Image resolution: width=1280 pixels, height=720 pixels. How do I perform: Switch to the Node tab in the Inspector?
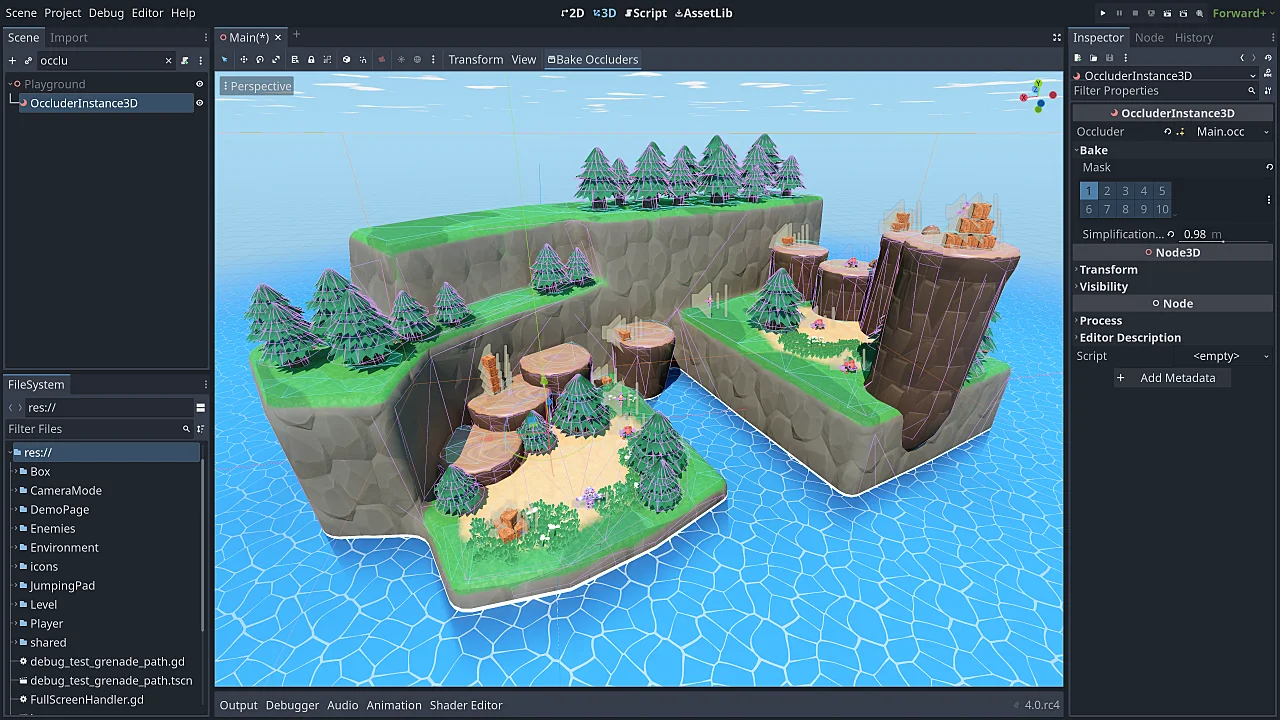tap(1149, 37)
